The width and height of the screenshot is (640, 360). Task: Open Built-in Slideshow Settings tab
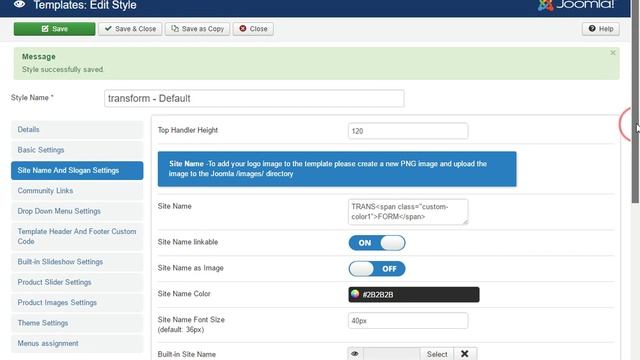(77, 262)
